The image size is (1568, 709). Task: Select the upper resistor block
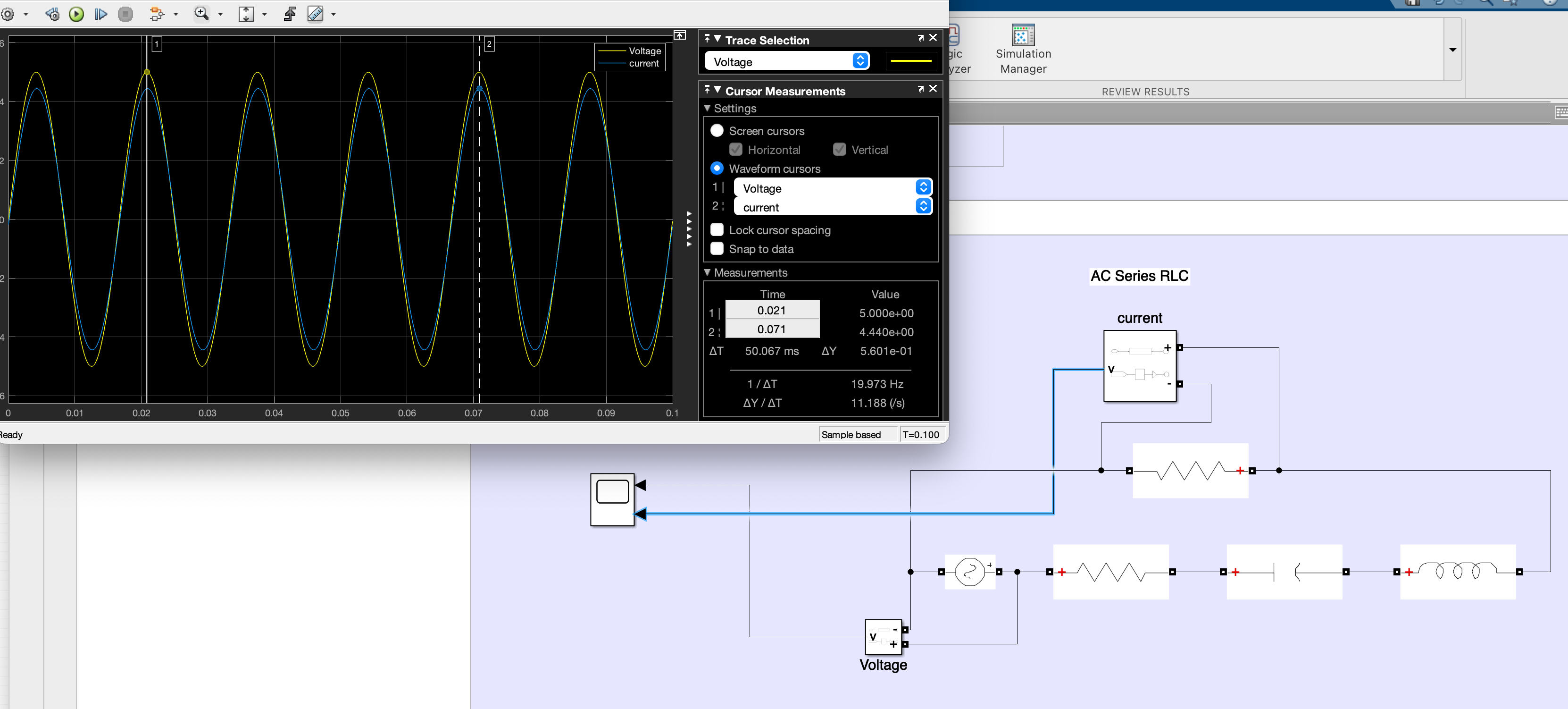(x=1191, y=471)
